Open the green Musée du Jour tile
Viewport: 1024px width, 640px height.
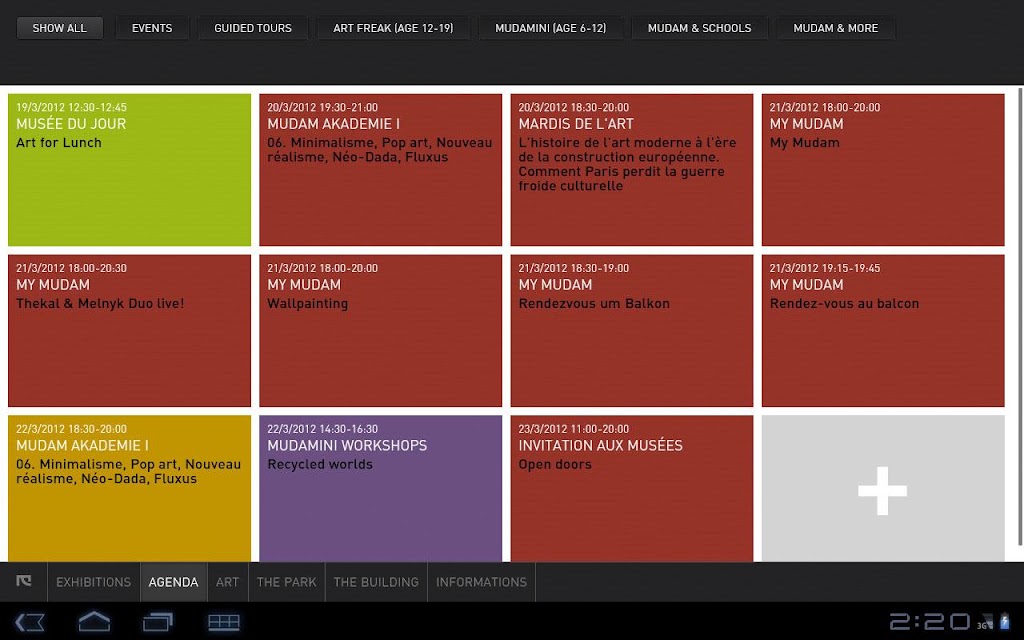(129, 170)
